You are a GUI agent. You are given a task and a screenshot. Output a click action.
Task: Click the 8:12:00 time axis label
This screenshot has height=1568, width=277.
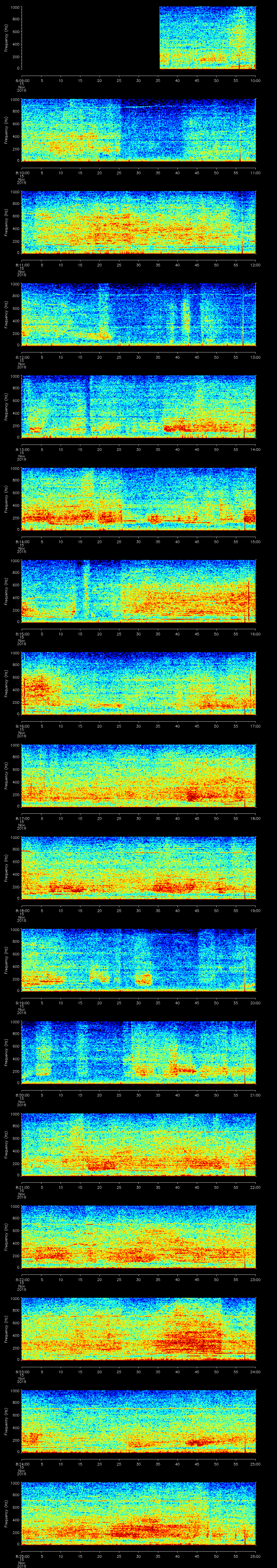(x=22, y=357)
